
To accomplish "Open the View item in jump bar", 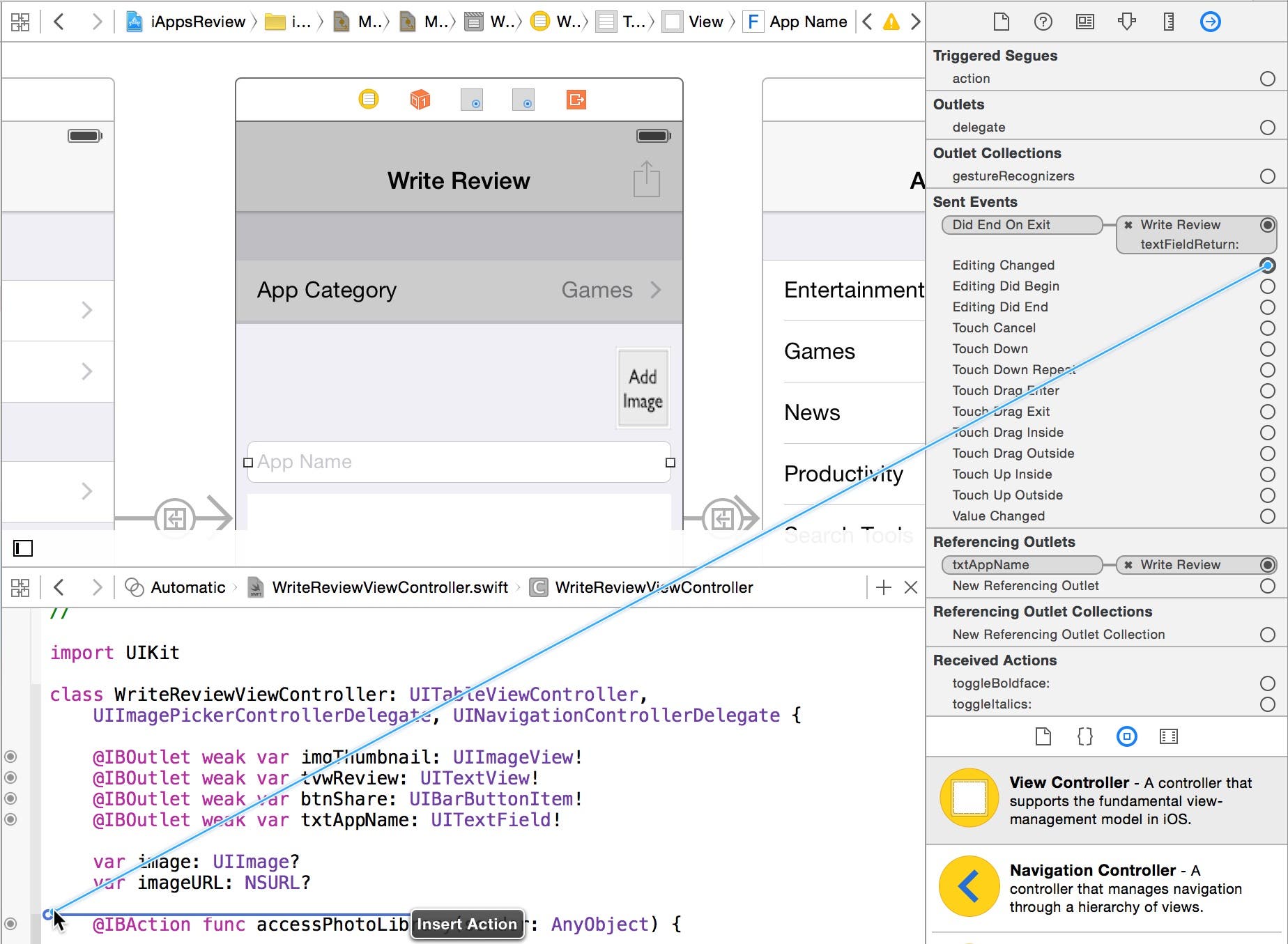I will coord(694,22).
